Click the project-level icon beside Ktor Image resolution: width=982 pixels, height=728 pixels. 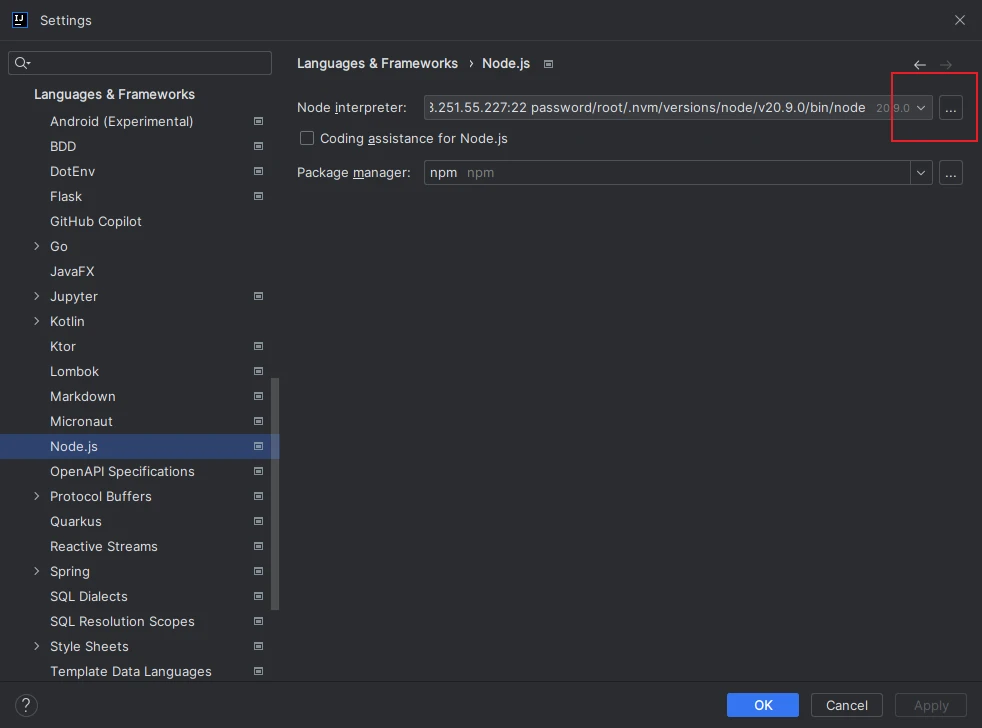[x=258, y=346]
